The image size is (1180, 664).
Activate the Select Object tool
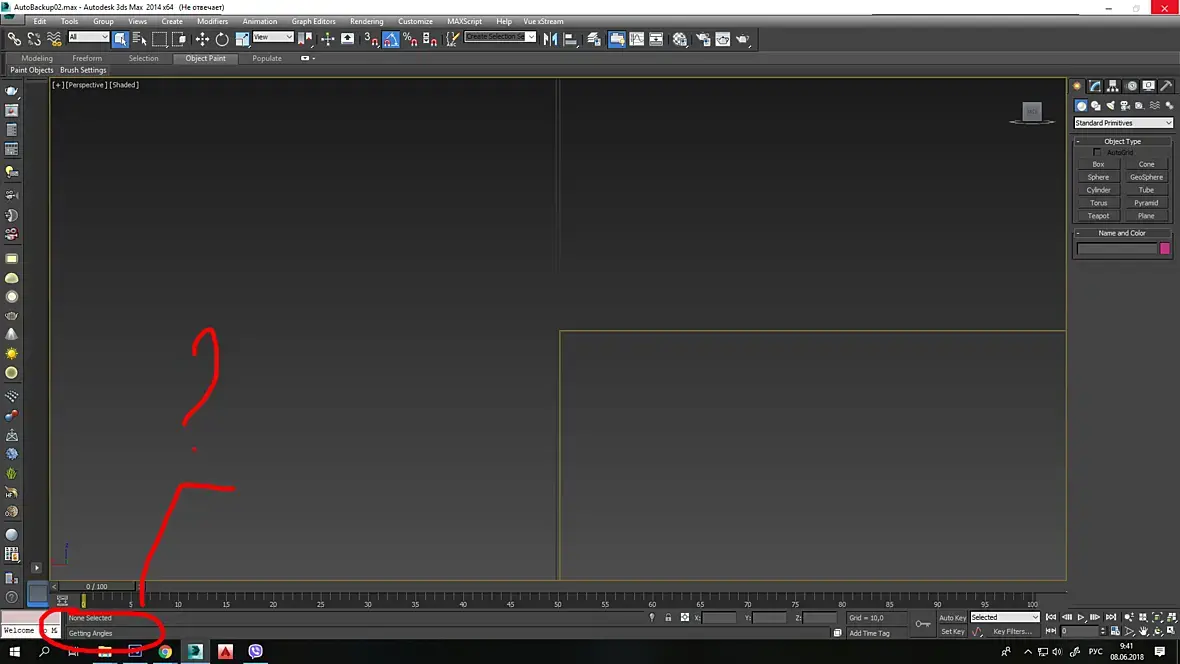pos(120,38)
